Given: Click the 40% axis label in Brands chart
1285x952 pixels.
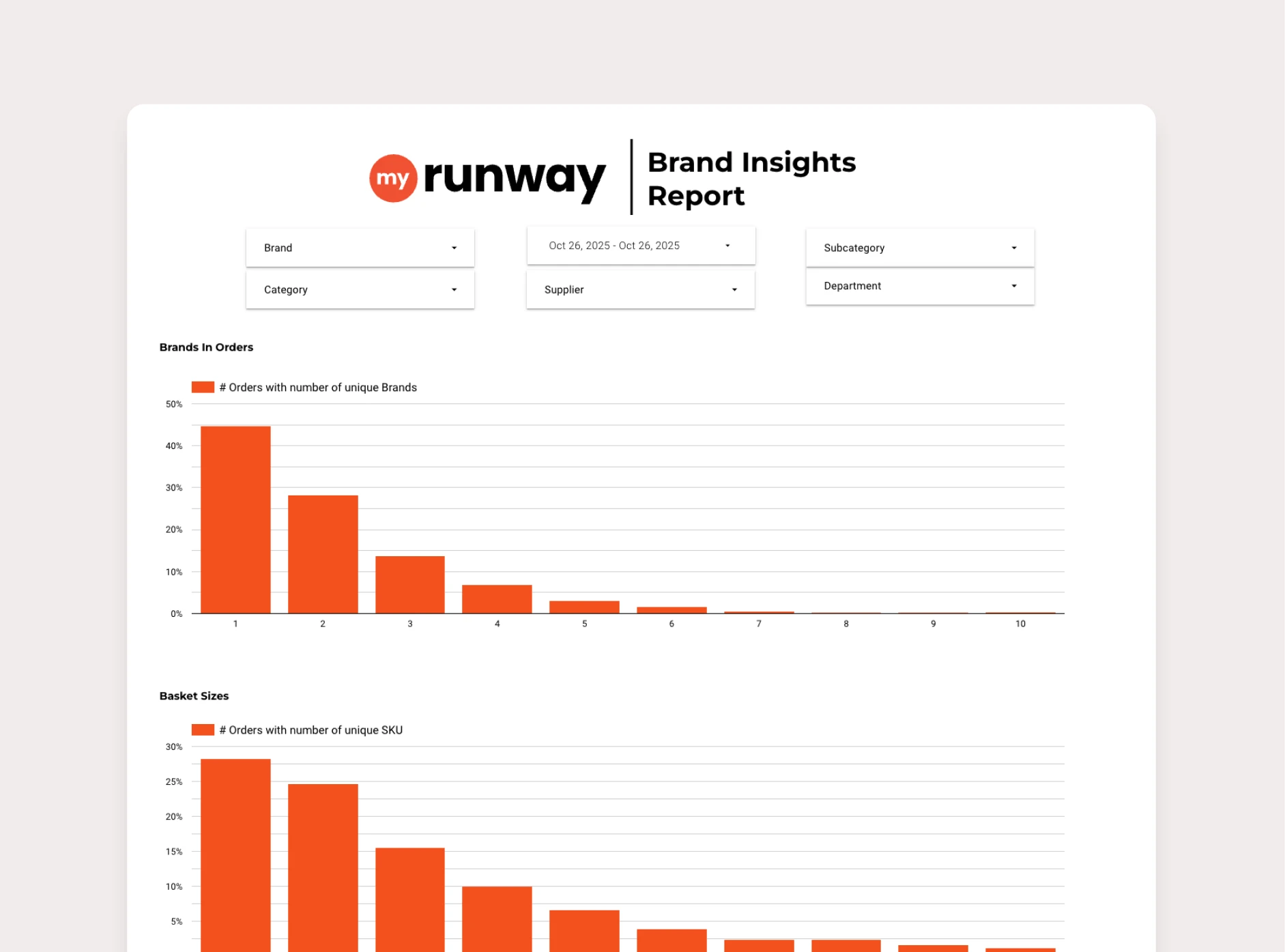Looking at the screenshot, I should [x=174, y=446].
